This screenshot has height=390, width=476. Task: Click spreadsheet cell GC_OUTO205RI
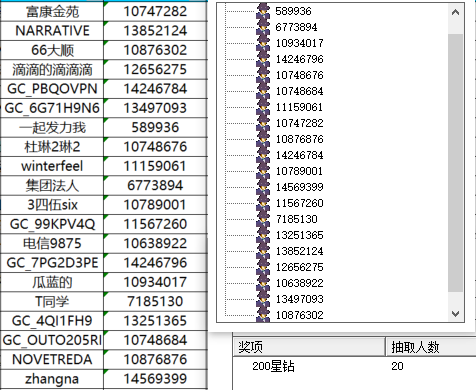(52, 340)
